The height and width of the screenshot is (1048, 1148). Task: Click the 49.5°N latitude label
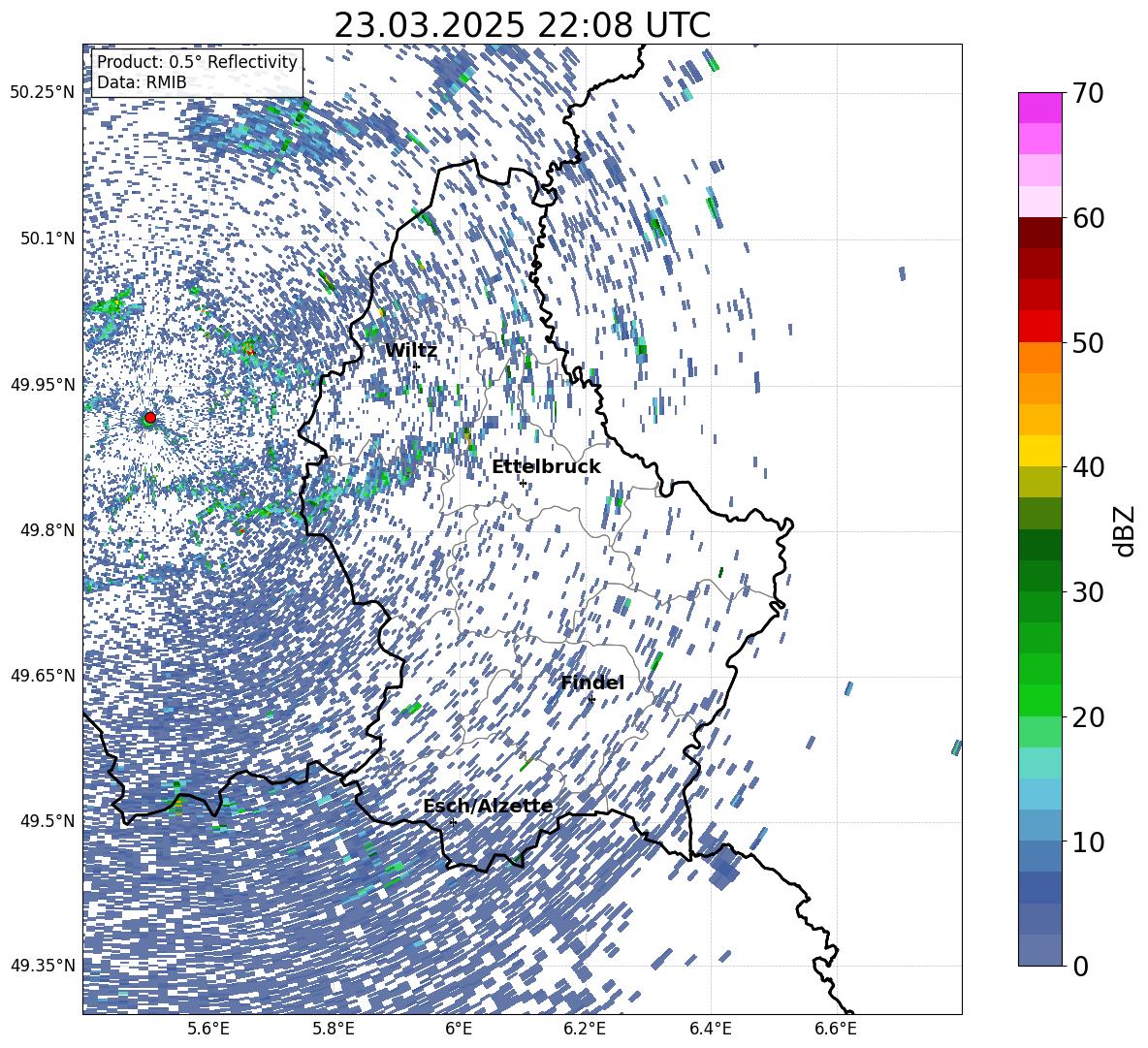tap(47, 820)
